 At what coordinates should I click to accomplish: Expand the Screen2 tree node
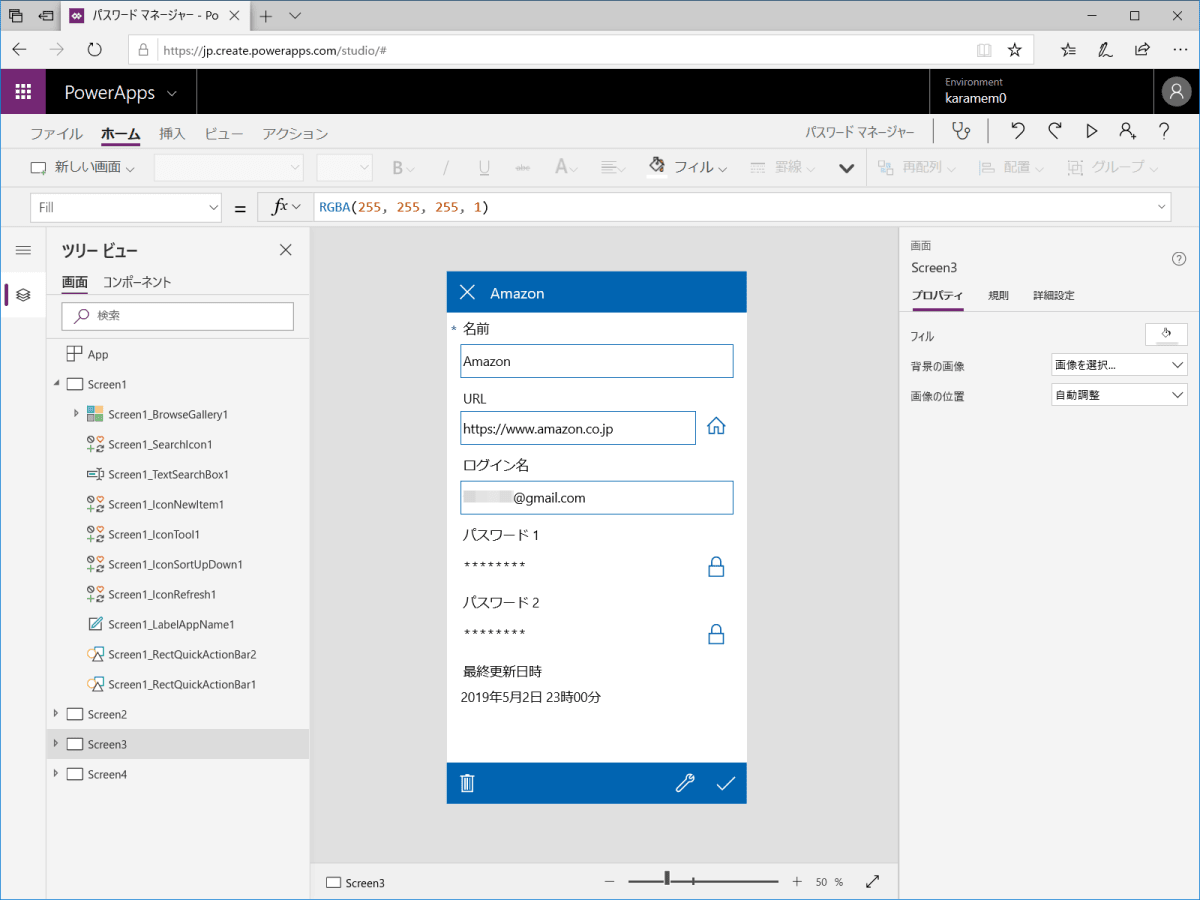coord(56,714)
